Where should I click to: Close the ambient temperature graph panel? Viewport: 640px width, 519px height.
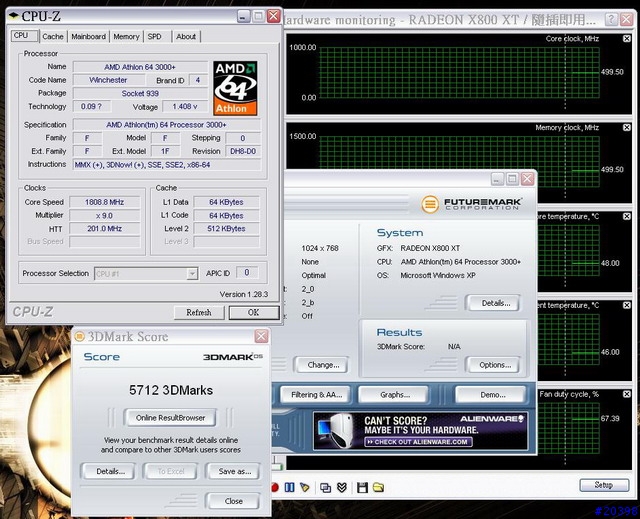[x=627, y=305]
